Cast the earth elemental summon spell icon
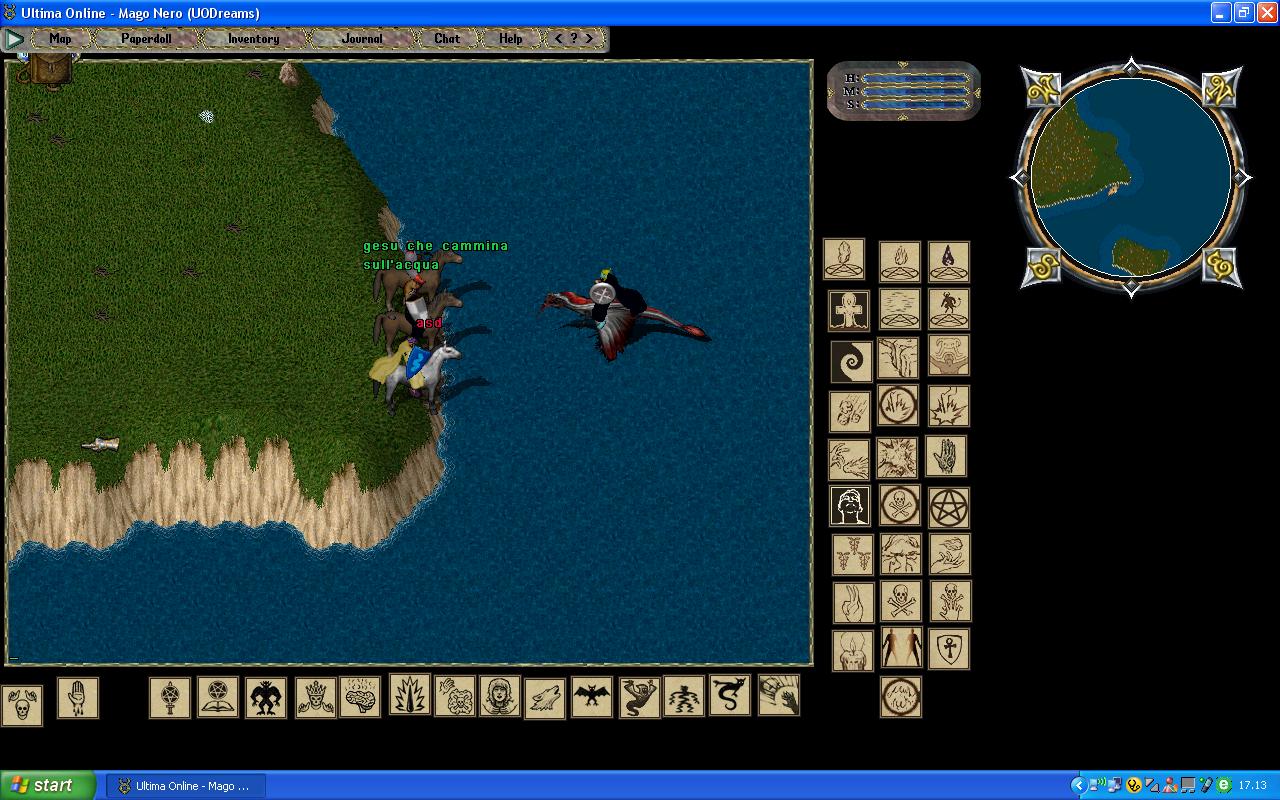The width and height of the screenshot is (1280, 800). 843,259
